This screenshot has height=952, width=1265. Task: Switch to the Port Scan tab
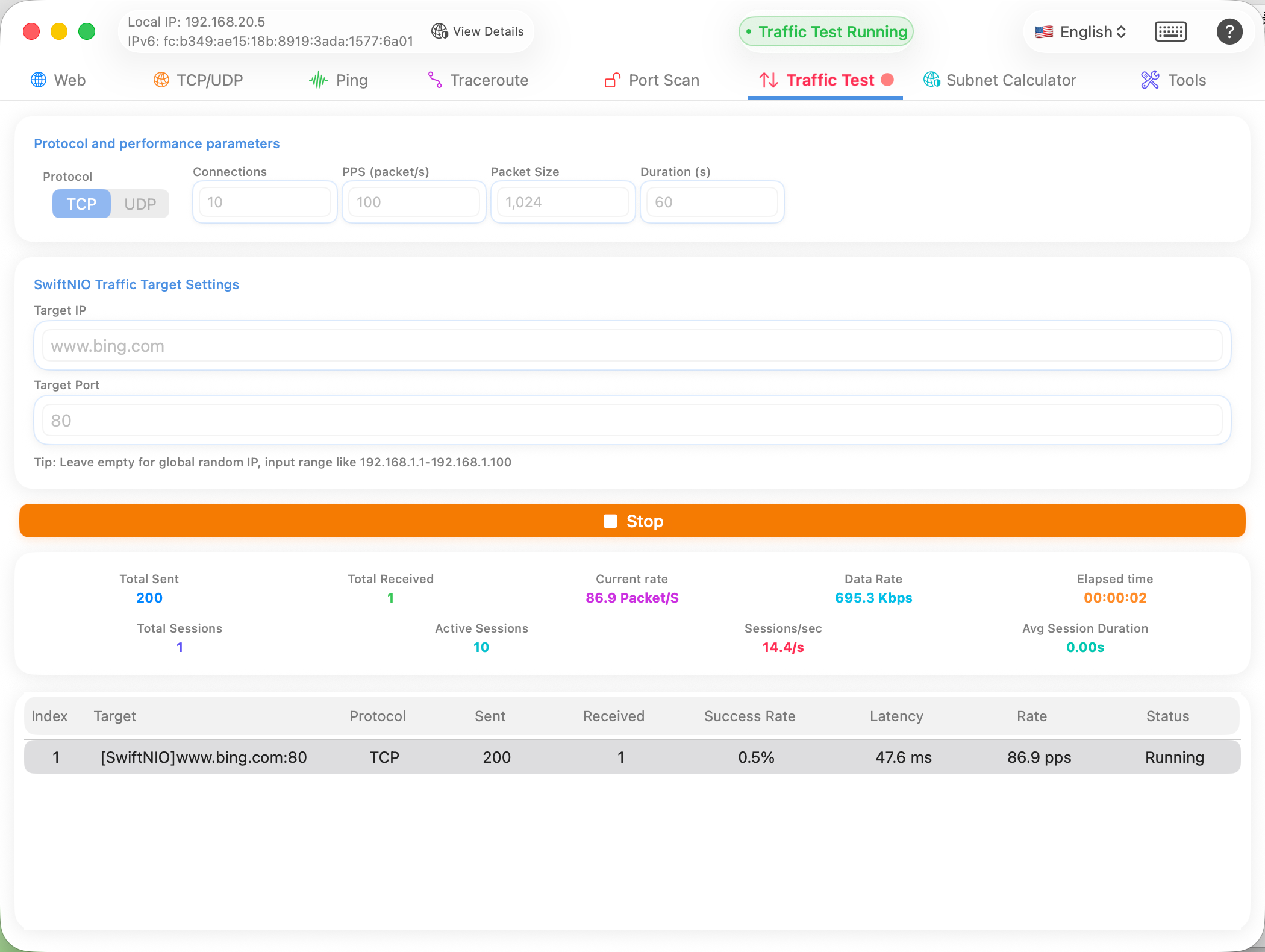click(x=651, y=80)
